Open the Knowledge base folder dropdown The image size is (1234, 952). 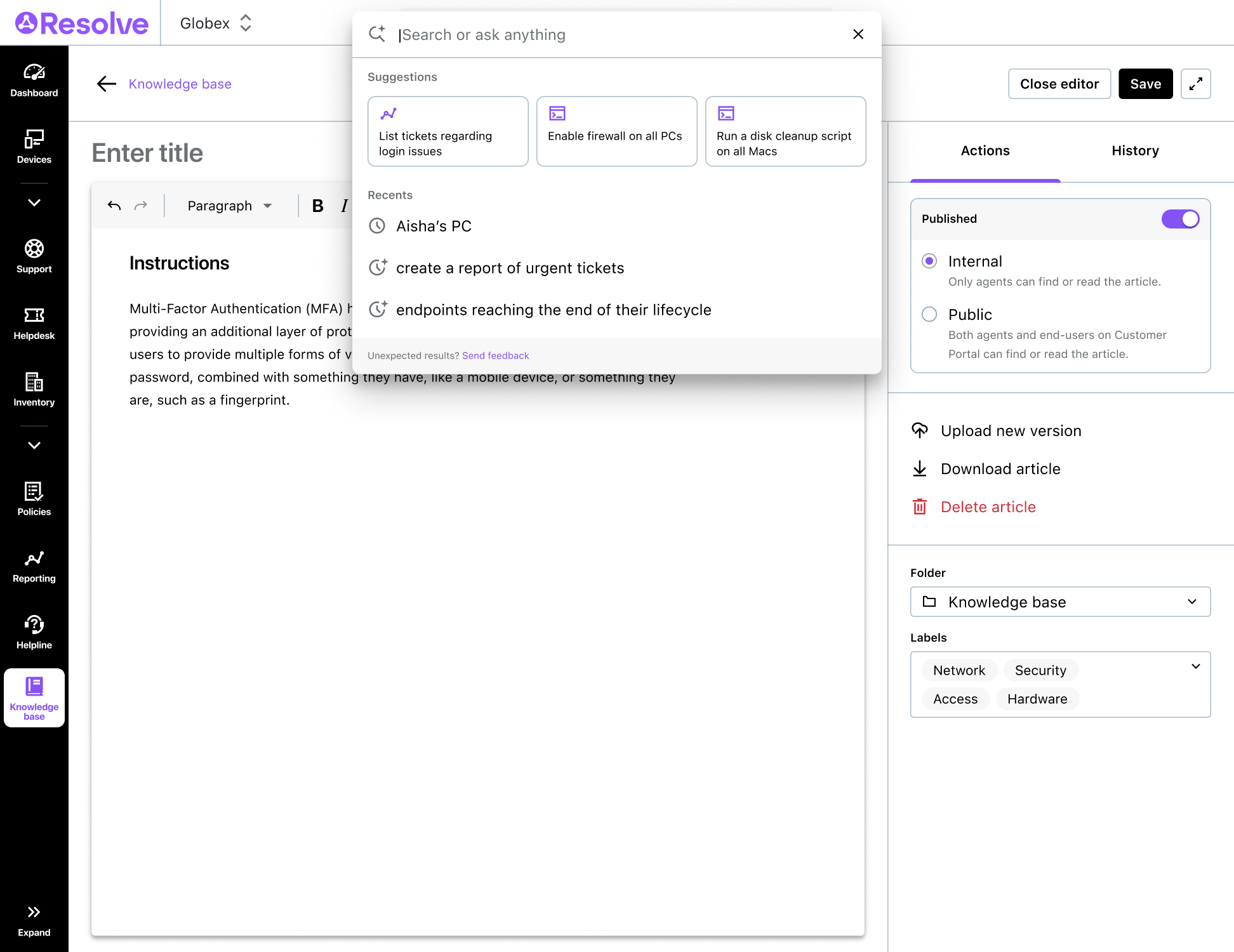(1060, 602)
